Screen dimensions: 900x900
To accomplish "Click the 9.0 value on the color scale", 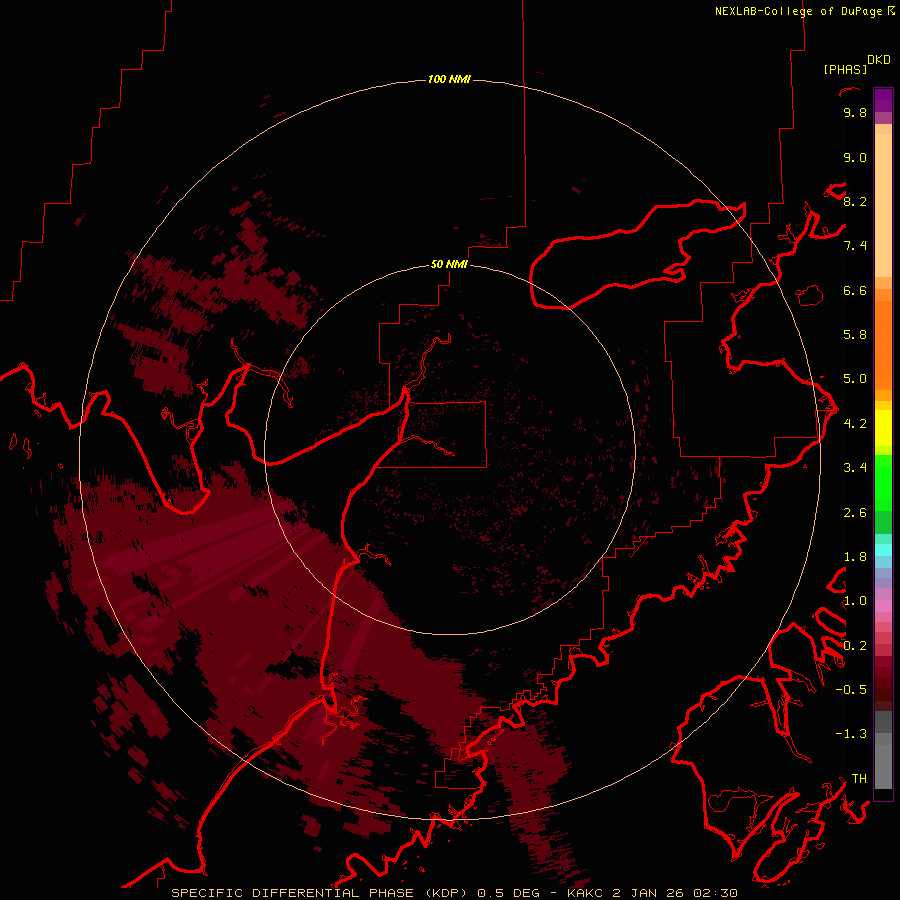I will click(855, 158).
